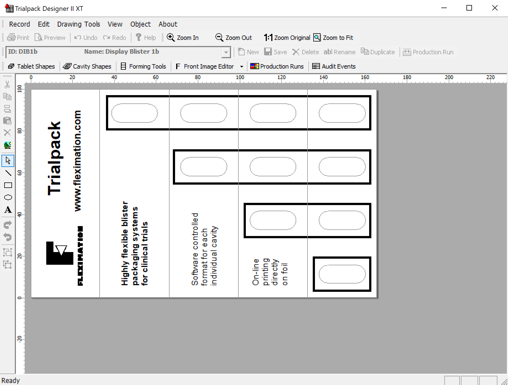Click the Undo toolbar button

(x=86, y=38)
